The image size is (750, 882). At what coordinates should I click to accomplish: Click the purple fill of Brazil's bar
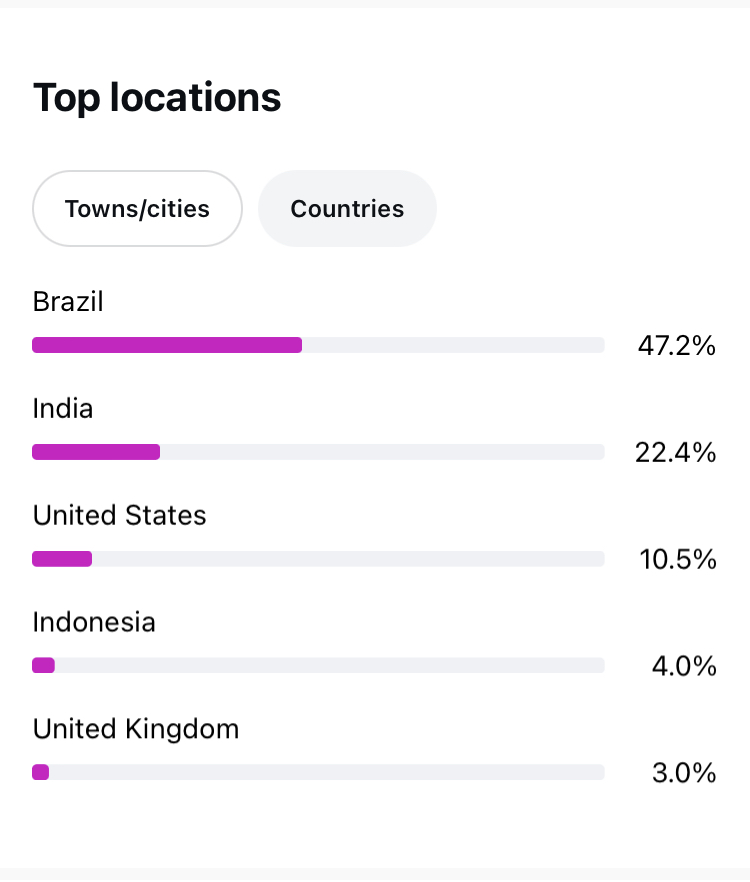click(x=167, y=345)
